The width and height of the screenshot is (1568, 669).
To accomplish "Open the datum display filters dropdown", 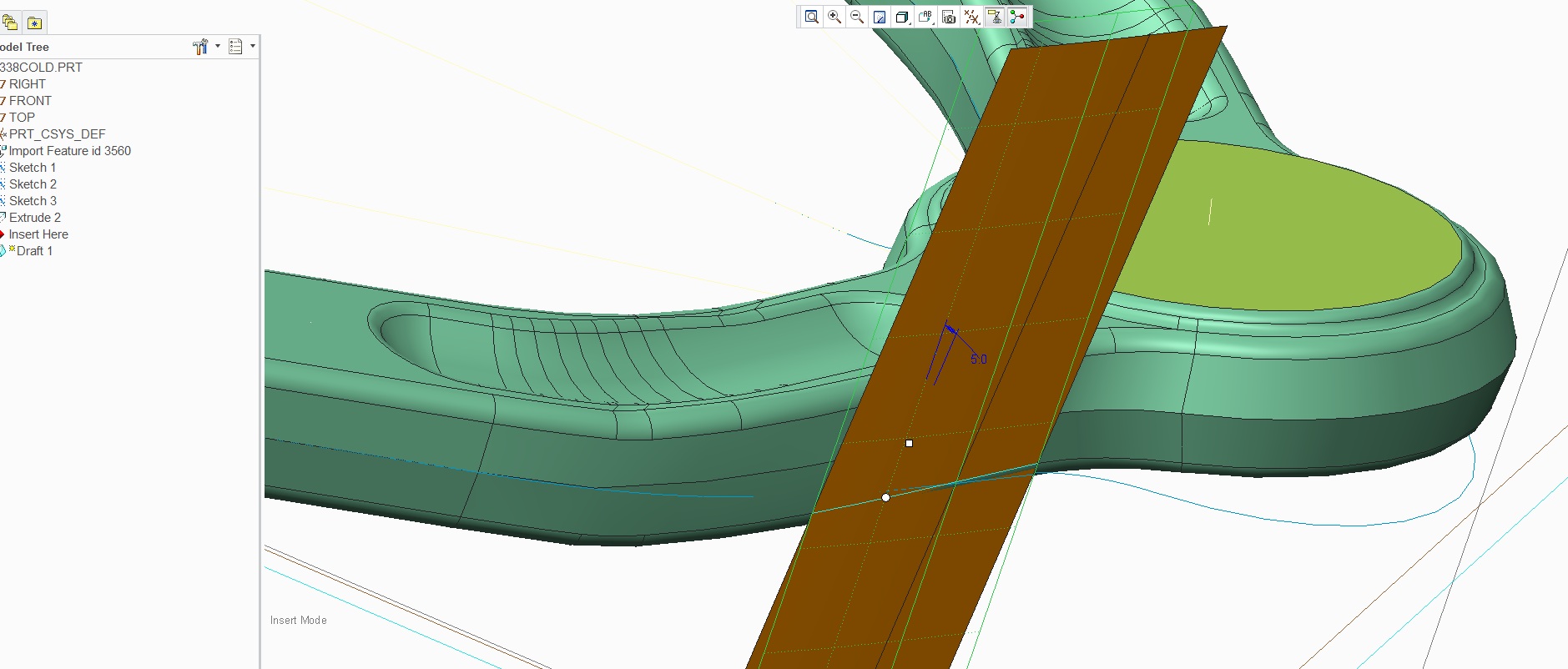I will [971, 17].
